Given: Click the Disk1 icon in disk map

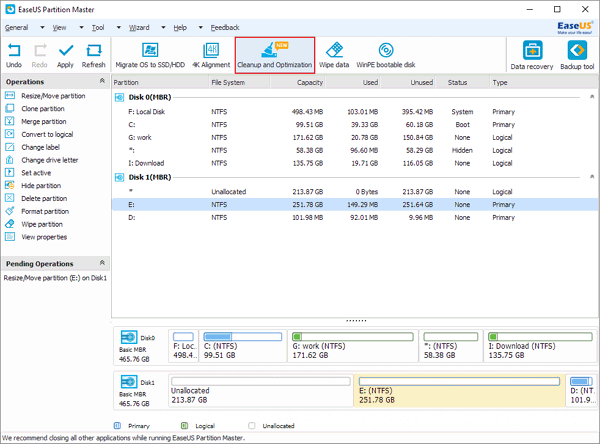Looking at the screenshot, I should (x=129, y=382).
